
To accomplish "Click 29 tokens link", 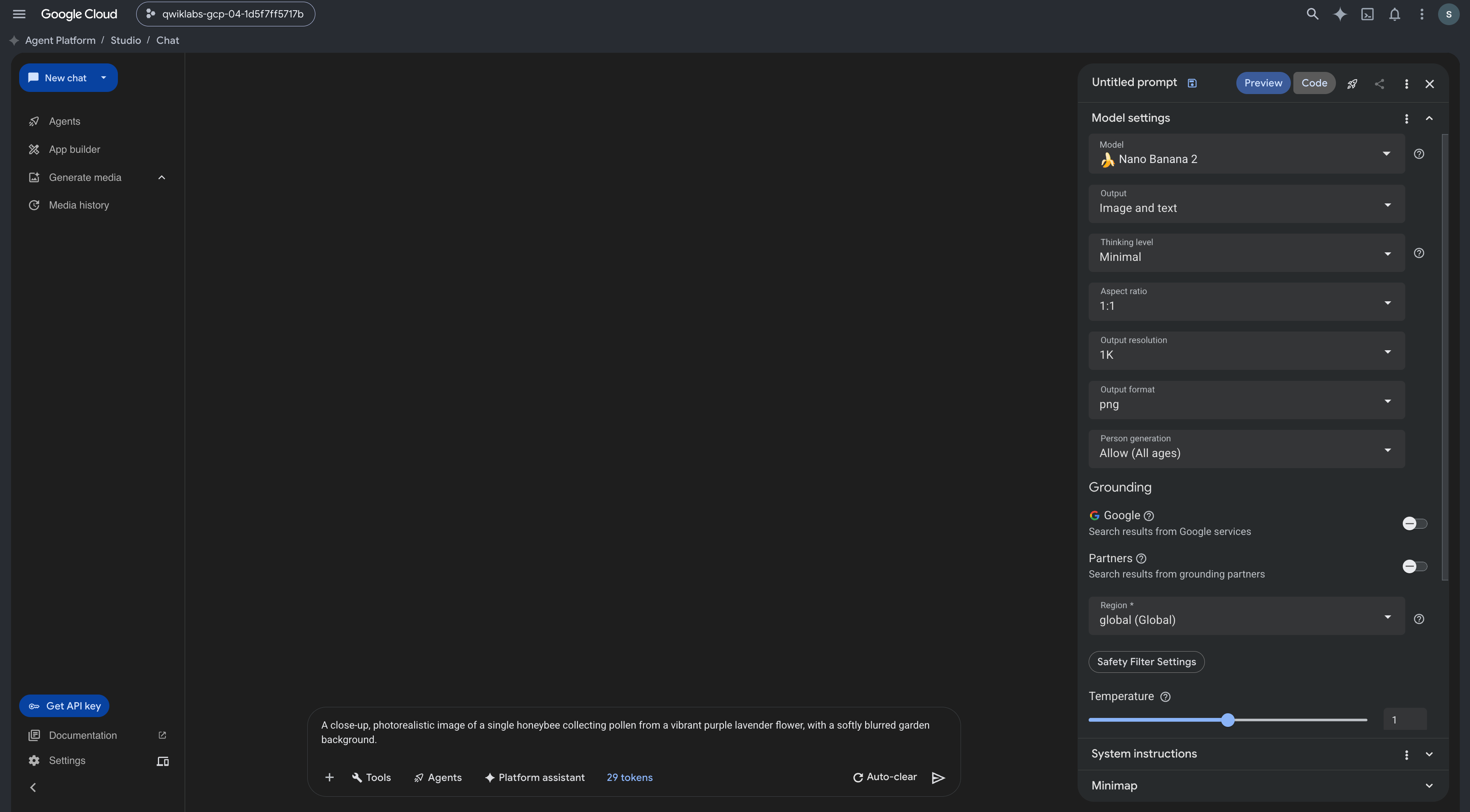I will pos(629,777).
